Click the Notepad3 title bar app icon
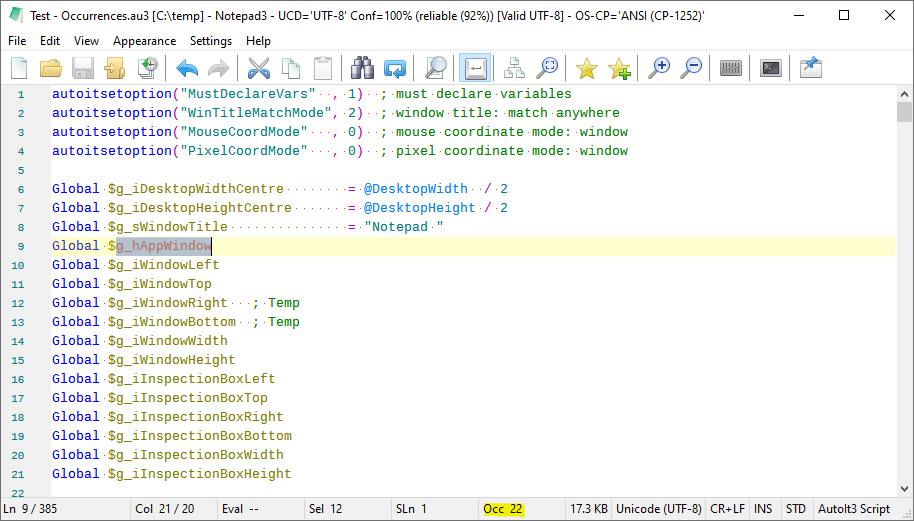 coord(16,15)
